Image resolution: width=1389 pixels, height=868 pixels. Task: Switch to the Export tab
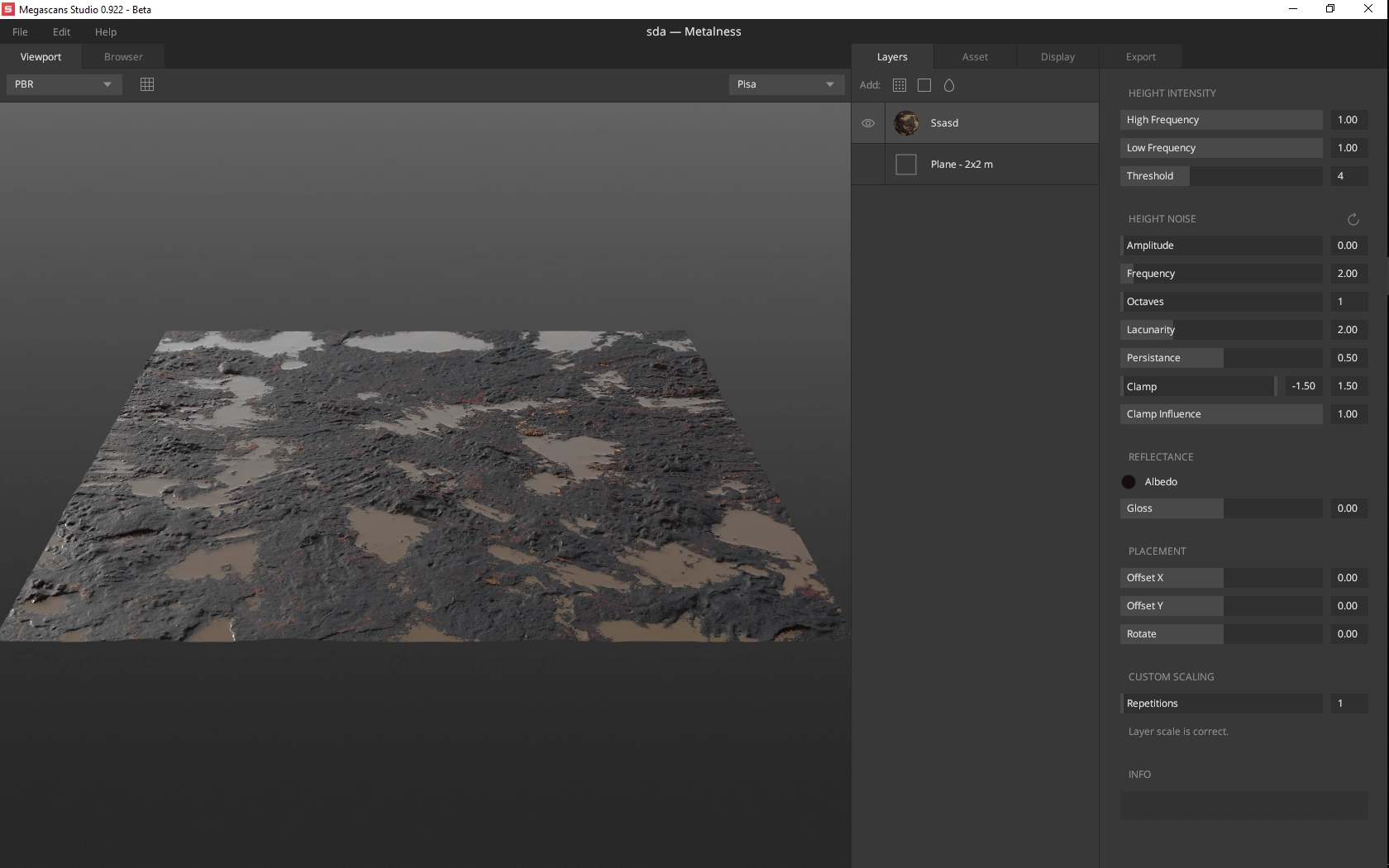tap(1140, 57)
